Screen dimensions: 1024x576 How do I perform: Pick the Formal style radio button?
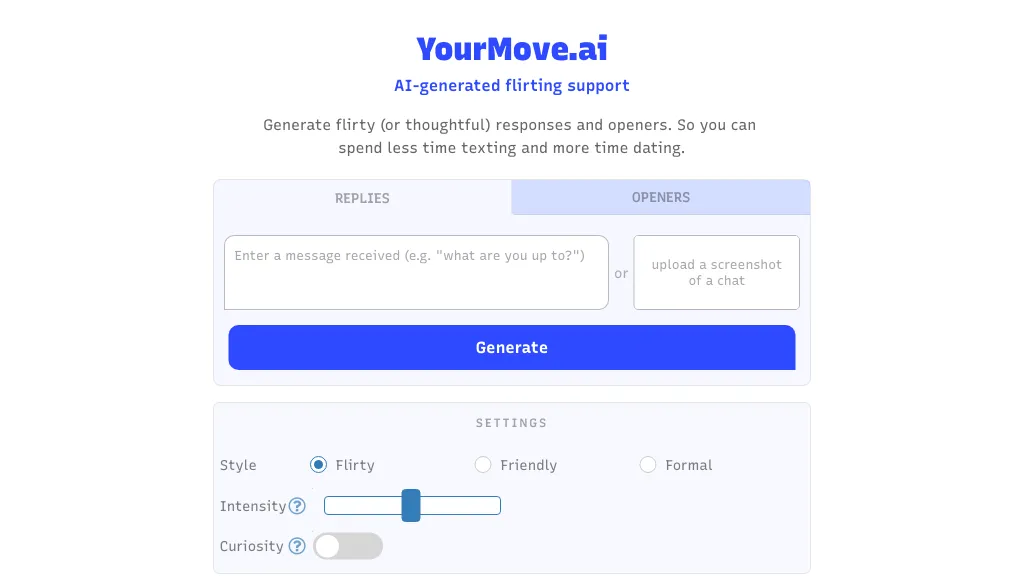coord(648,465)
